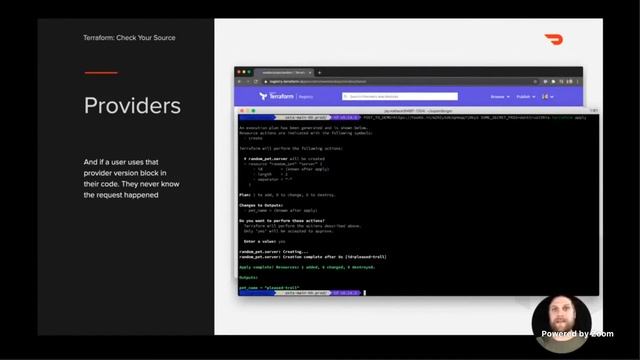
Task: Click "Terraform: Check Your Source" slide title
Action: (129, 38)
